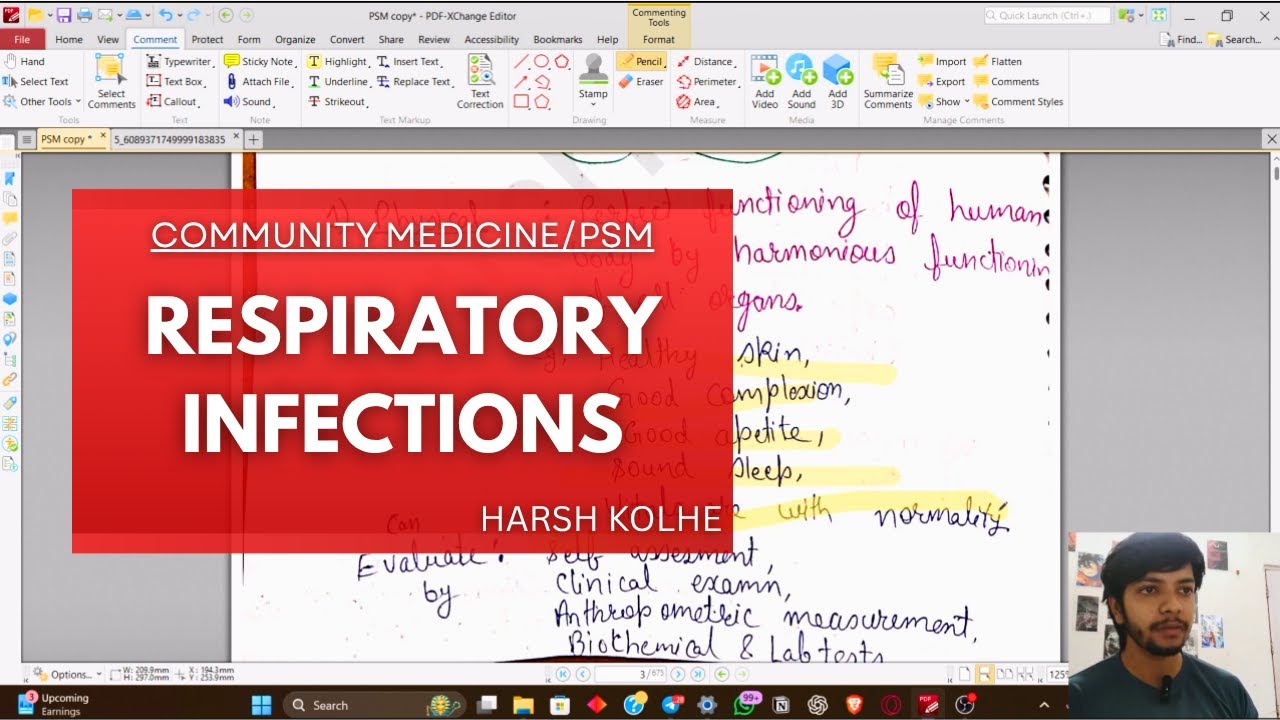
Task: Click Import comments
Action: pyautogui.click(x=942, y=61)
